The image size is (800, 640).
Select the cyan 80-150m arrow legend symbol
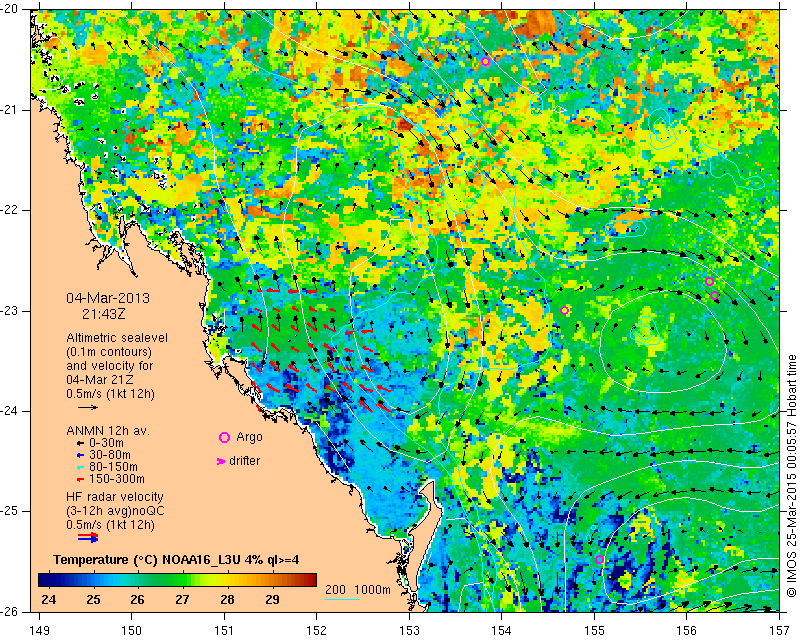coord(80,467)
